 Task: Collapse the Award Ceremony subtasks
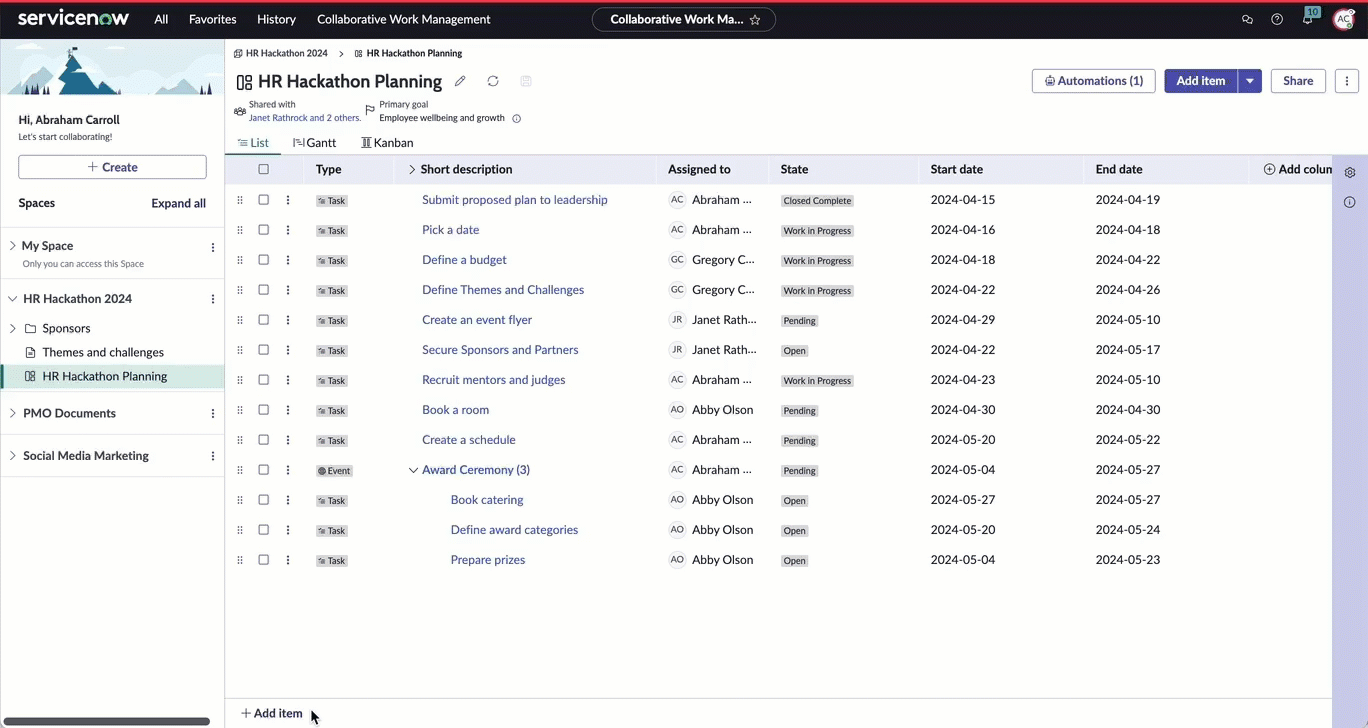click(413, 470)
